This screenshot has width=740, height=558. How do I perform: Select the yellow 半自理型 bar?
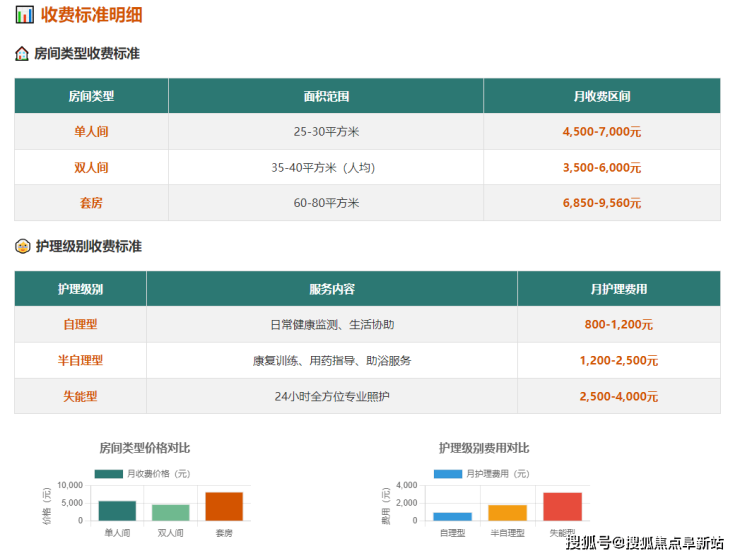(507, 512)
